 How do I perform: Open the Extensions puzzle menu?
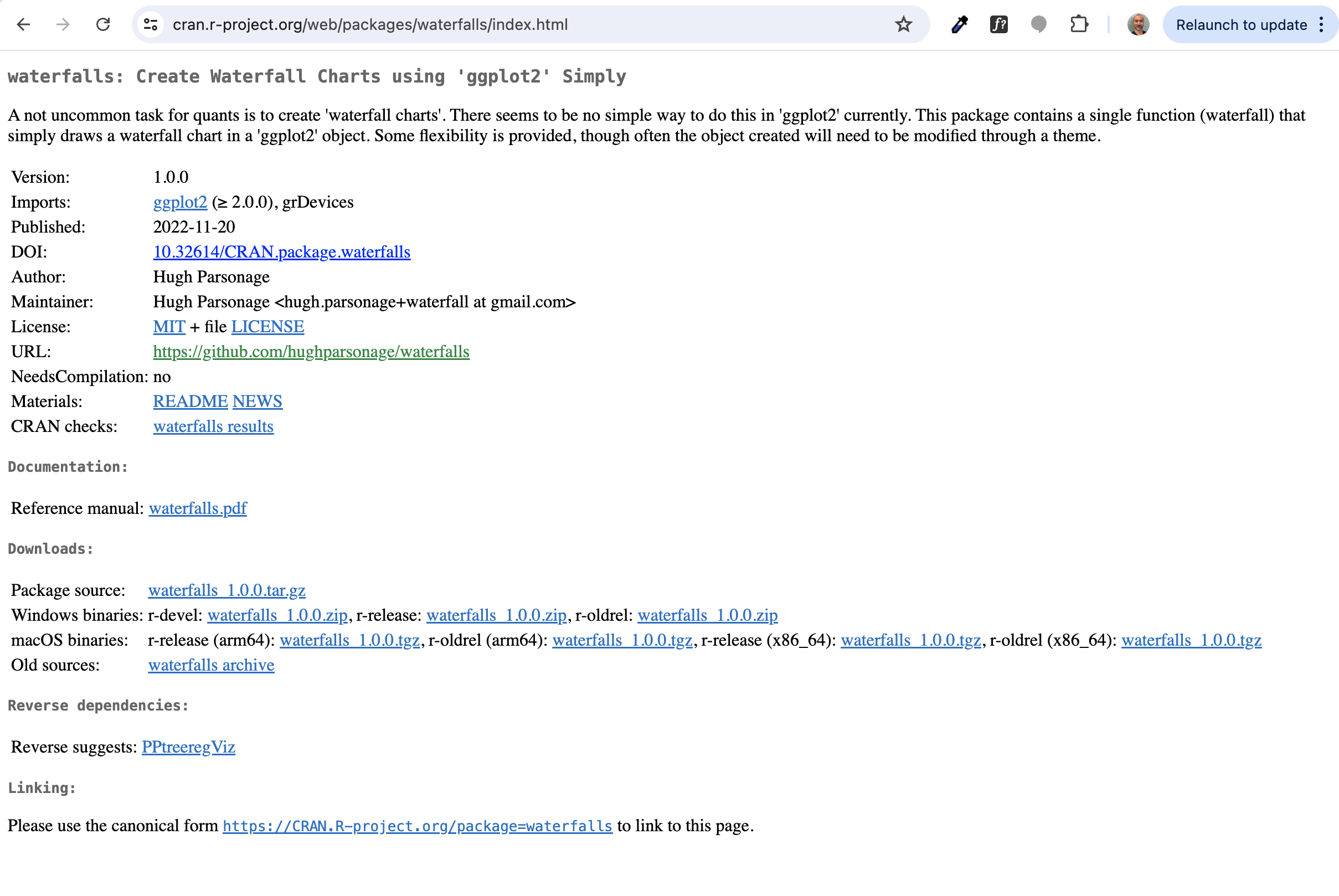[1079, 24]
